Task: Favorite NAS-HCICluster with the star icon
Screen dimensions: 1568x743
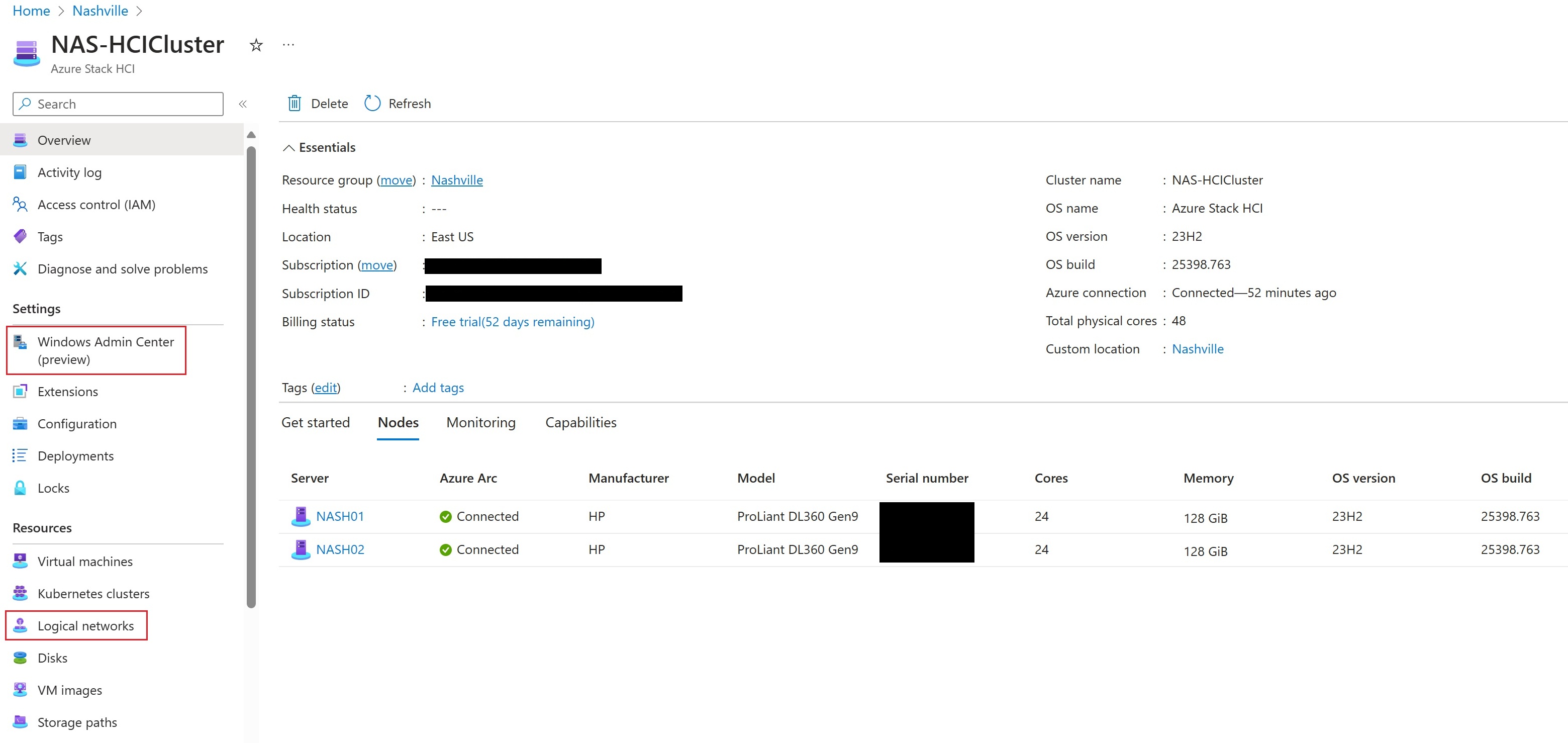Action: click(x=256, y=45)
